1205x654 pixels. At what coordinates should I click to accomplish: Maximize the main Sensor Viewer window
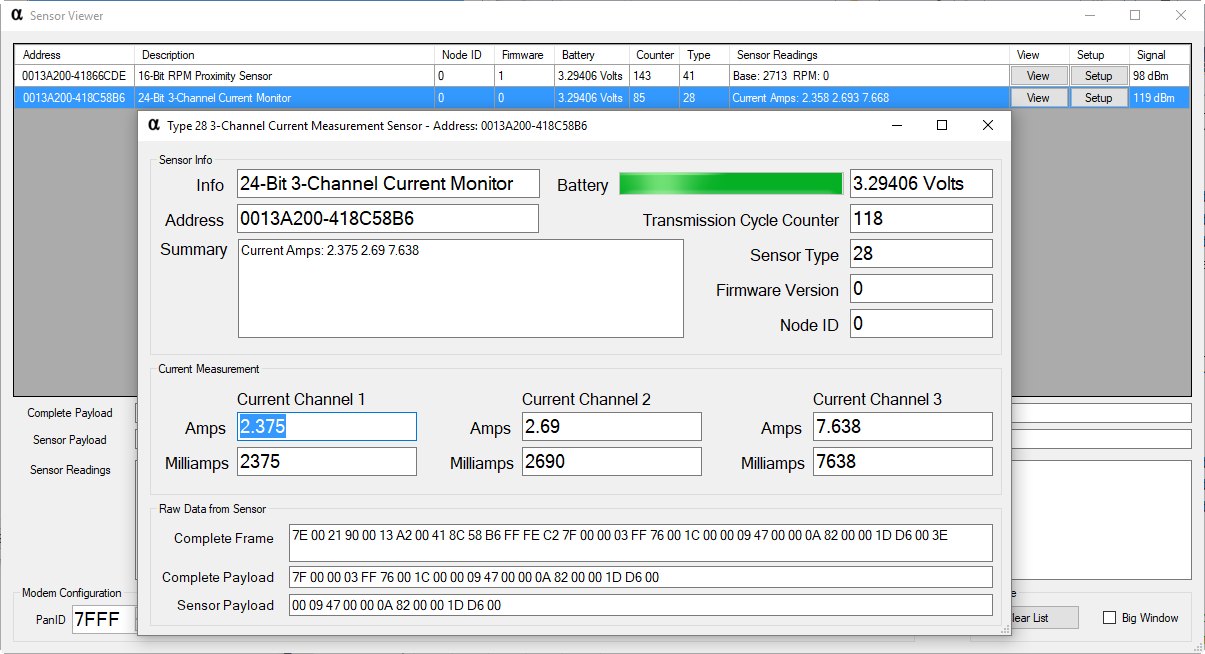click(x=1135, y=15)
